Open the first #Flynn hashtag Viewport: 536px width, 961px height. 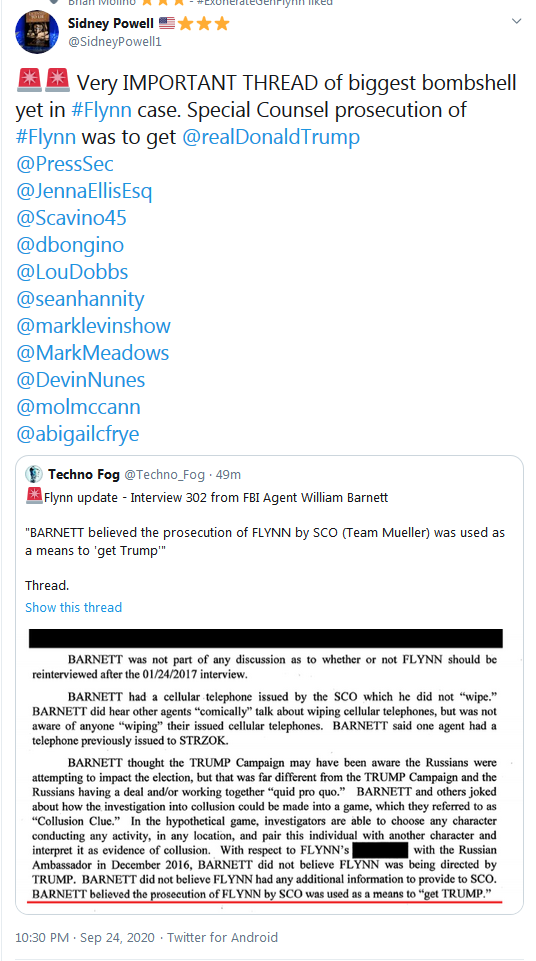[x=101, y=109]
